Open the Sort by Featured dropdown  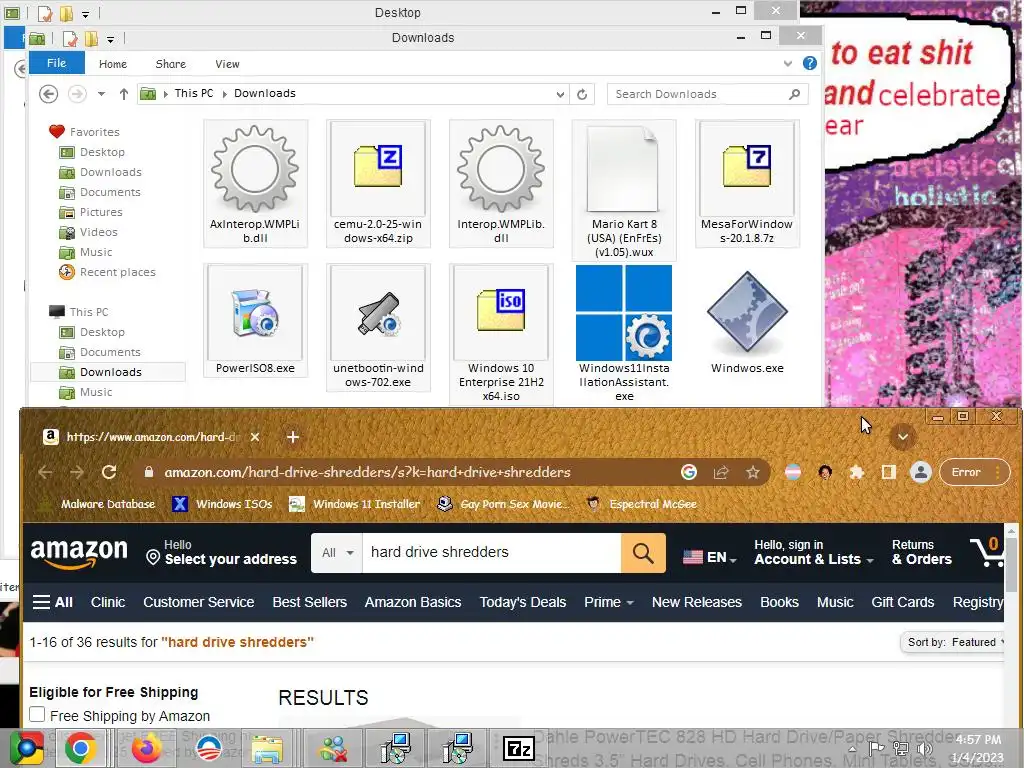(953, 642)
